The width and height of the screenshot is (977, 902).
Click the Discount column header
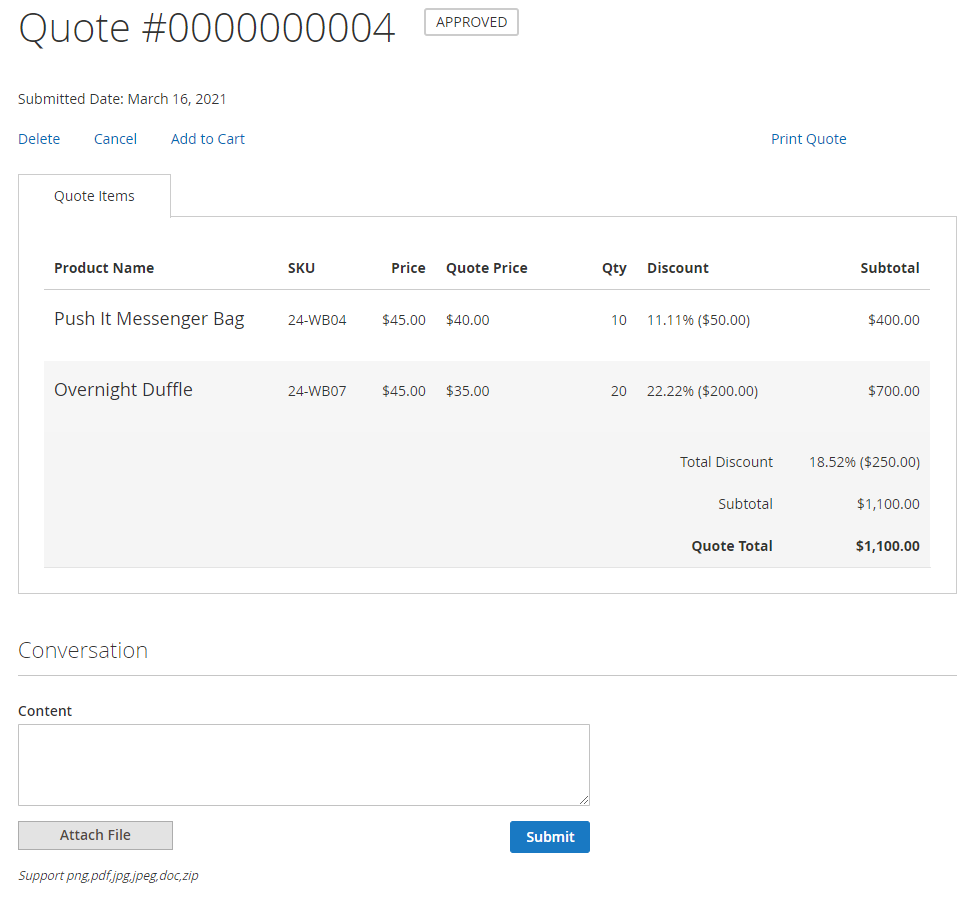coord(677,268)
